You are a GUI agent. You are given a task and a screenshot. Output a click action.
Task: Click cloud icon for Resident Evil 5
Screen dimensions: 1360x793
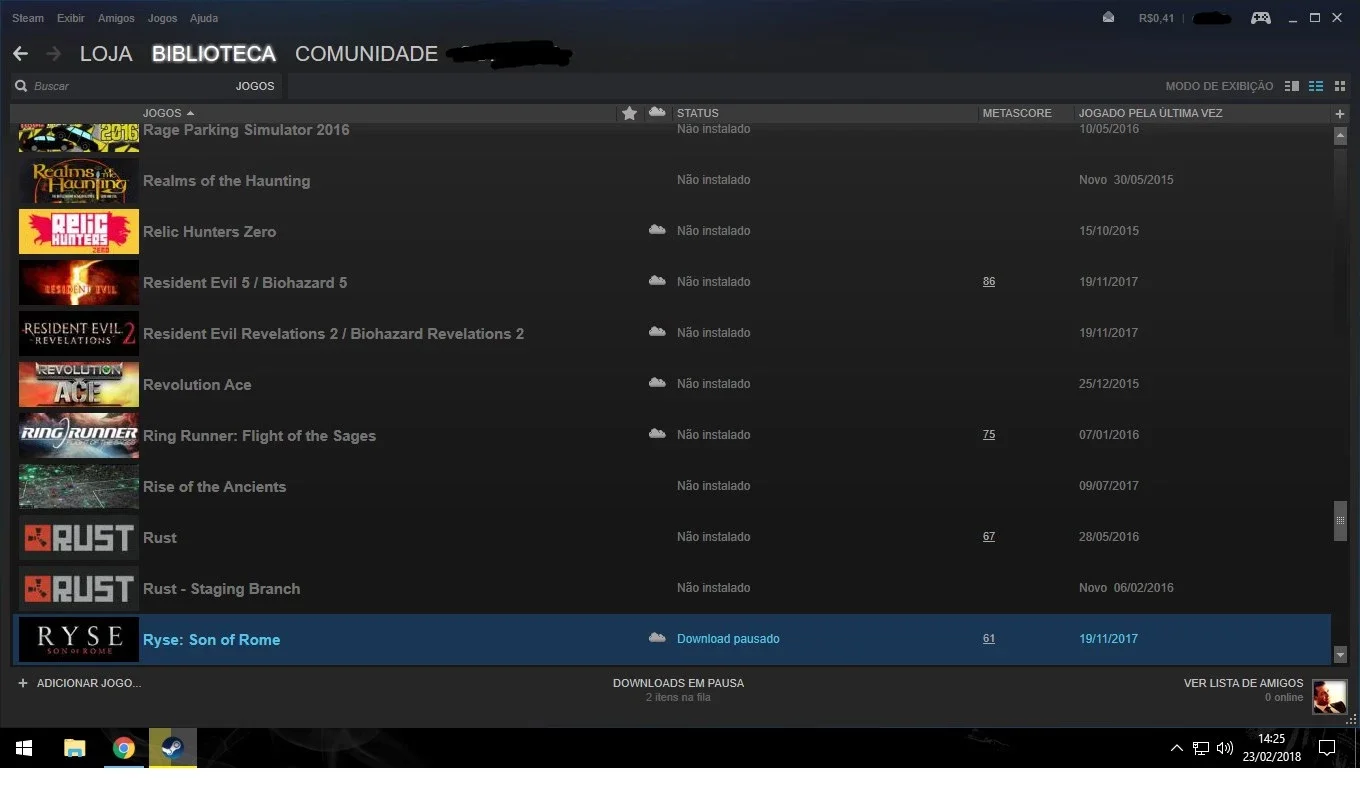pos(657,281)
